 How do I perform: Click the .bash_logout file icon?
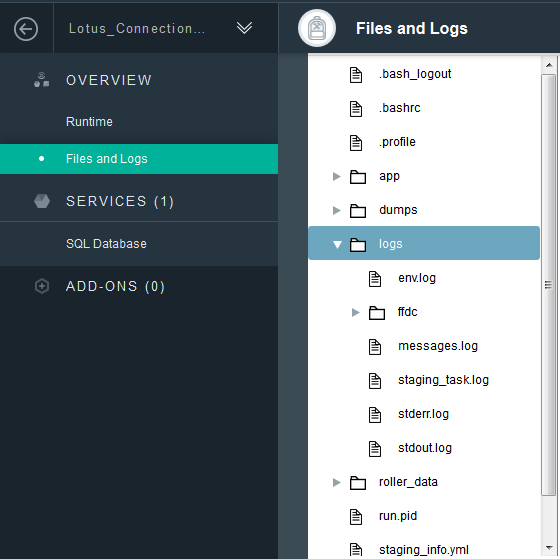coord(356,75)
